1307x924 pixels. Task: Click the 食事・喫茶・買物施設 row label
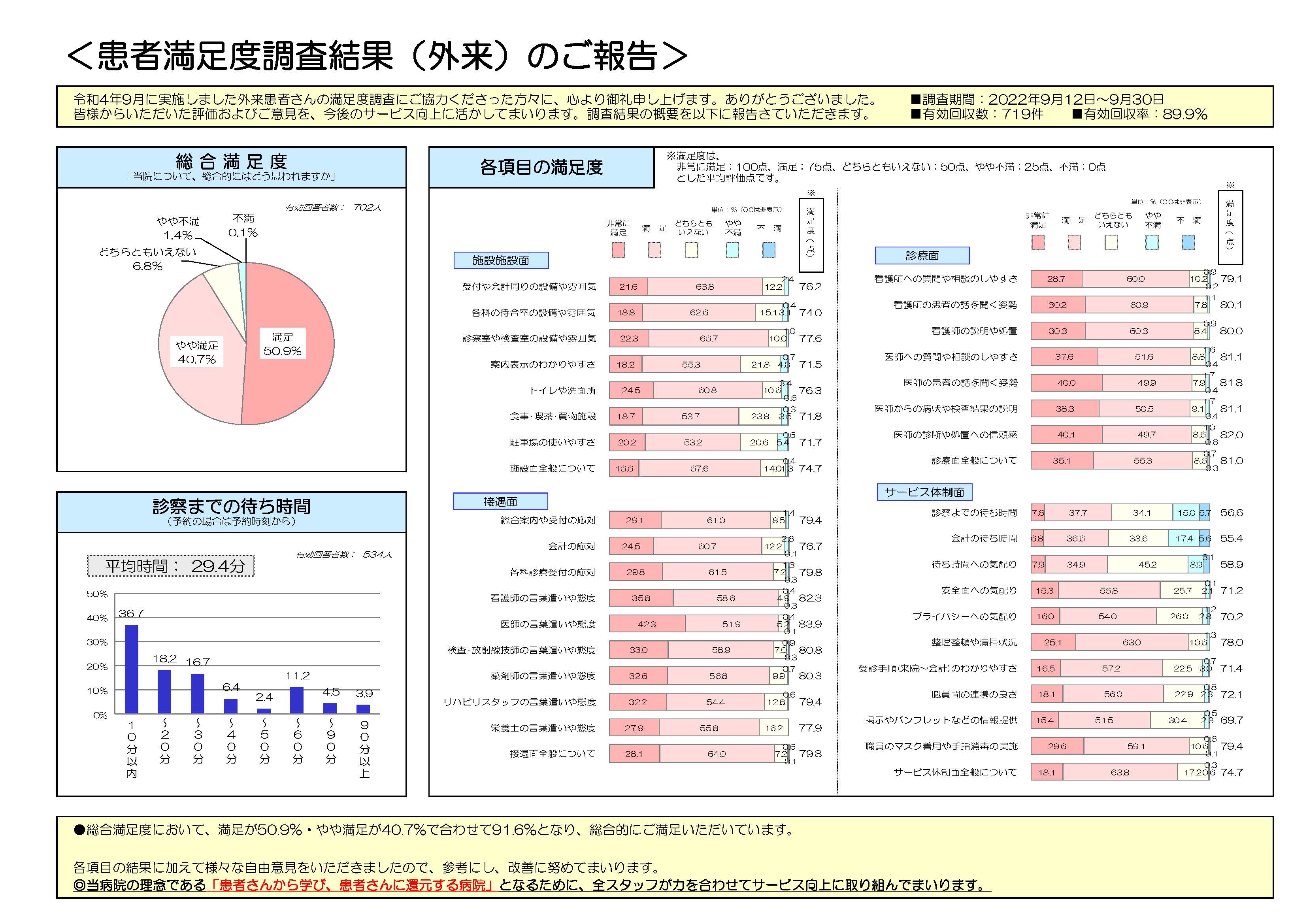553,416
